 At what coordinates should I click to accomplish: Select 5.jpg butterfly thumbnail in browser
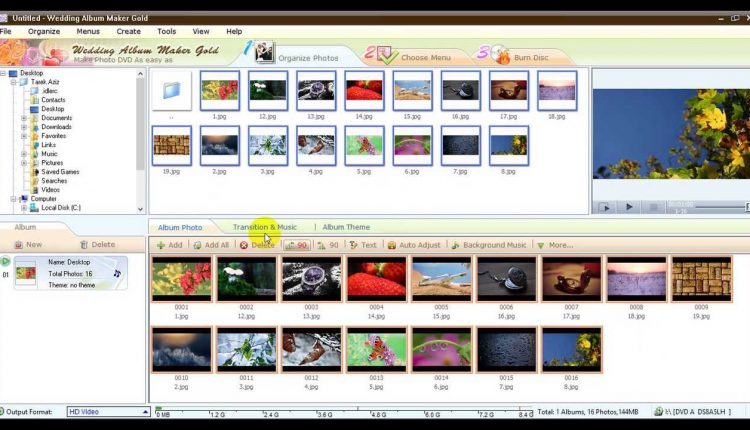pyautogui.click(x=364, y=146)
